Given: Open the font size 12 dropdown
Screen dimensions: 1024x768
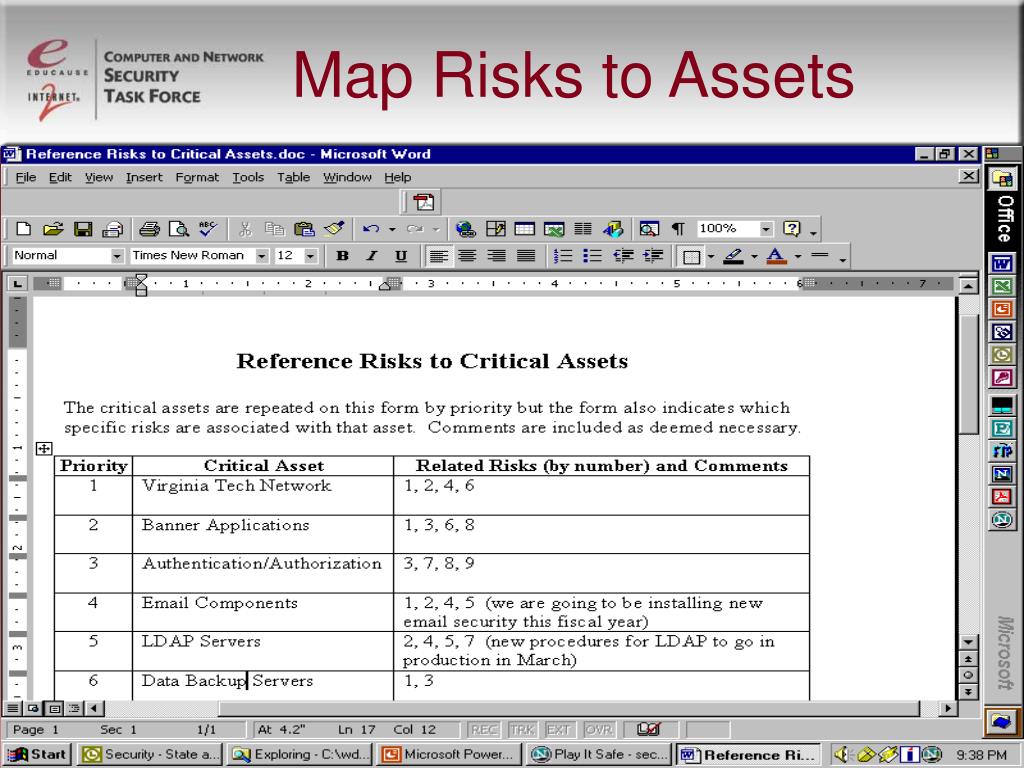Looking at the screenshot, I should coord(311,256).
